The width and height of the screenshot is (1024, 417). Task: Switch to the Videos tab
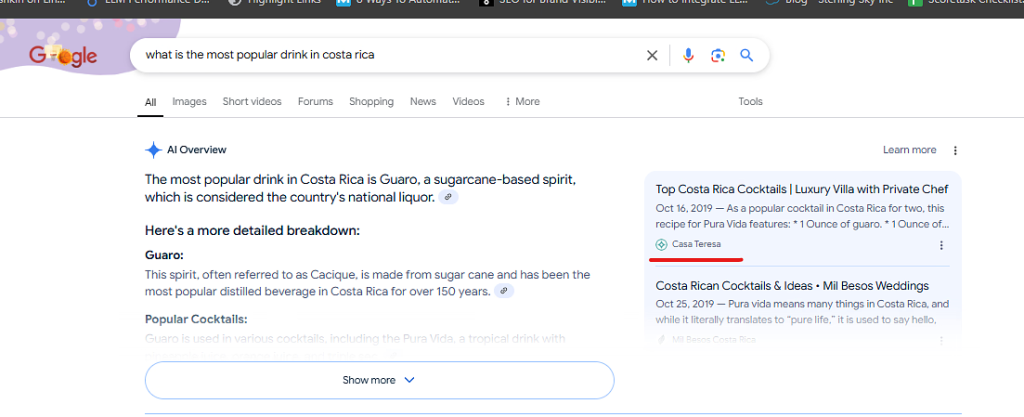(x=468, y=102)
